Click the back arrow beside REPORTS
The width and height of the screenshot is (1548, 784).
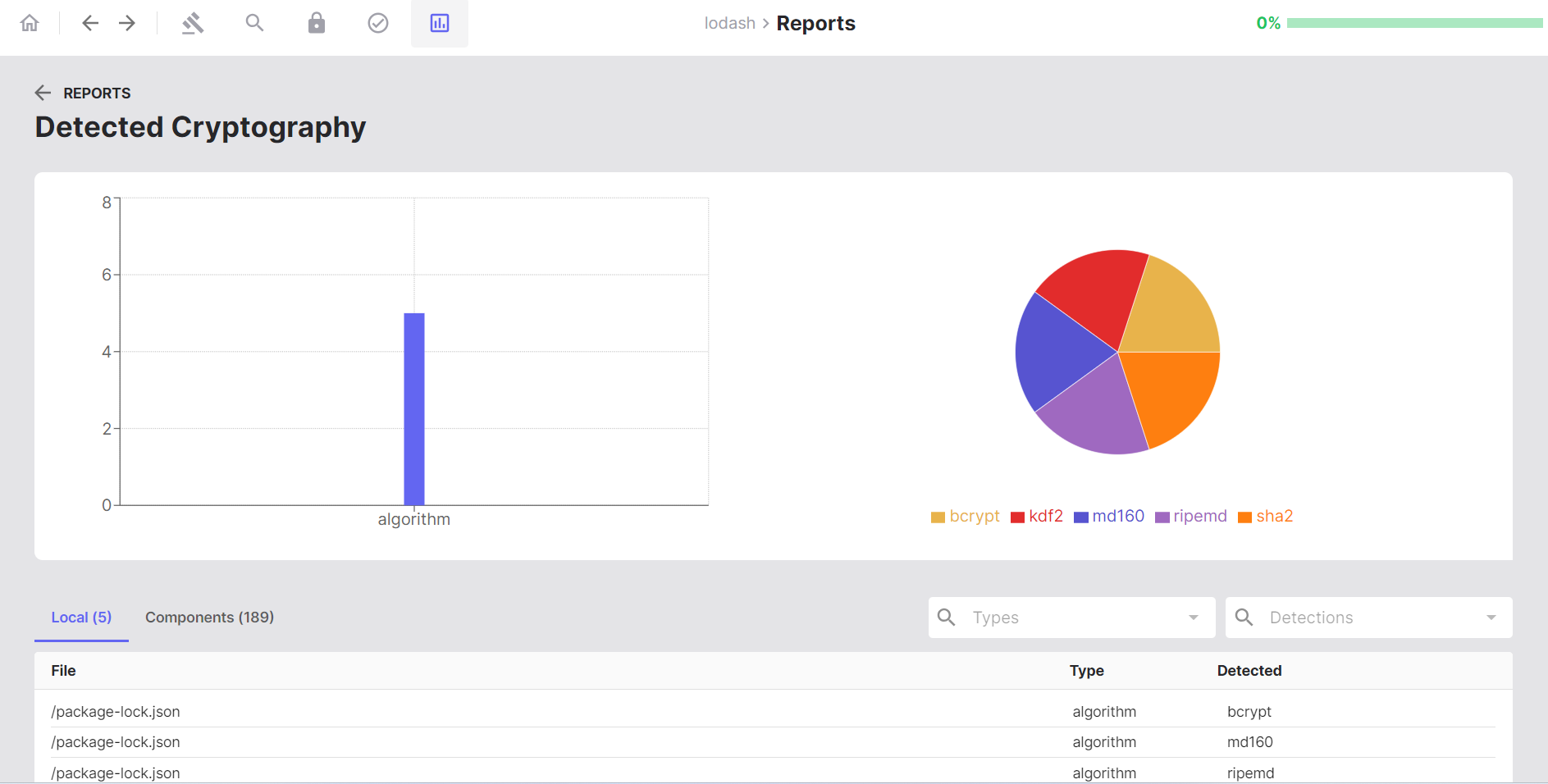click(x=43, y=93)
